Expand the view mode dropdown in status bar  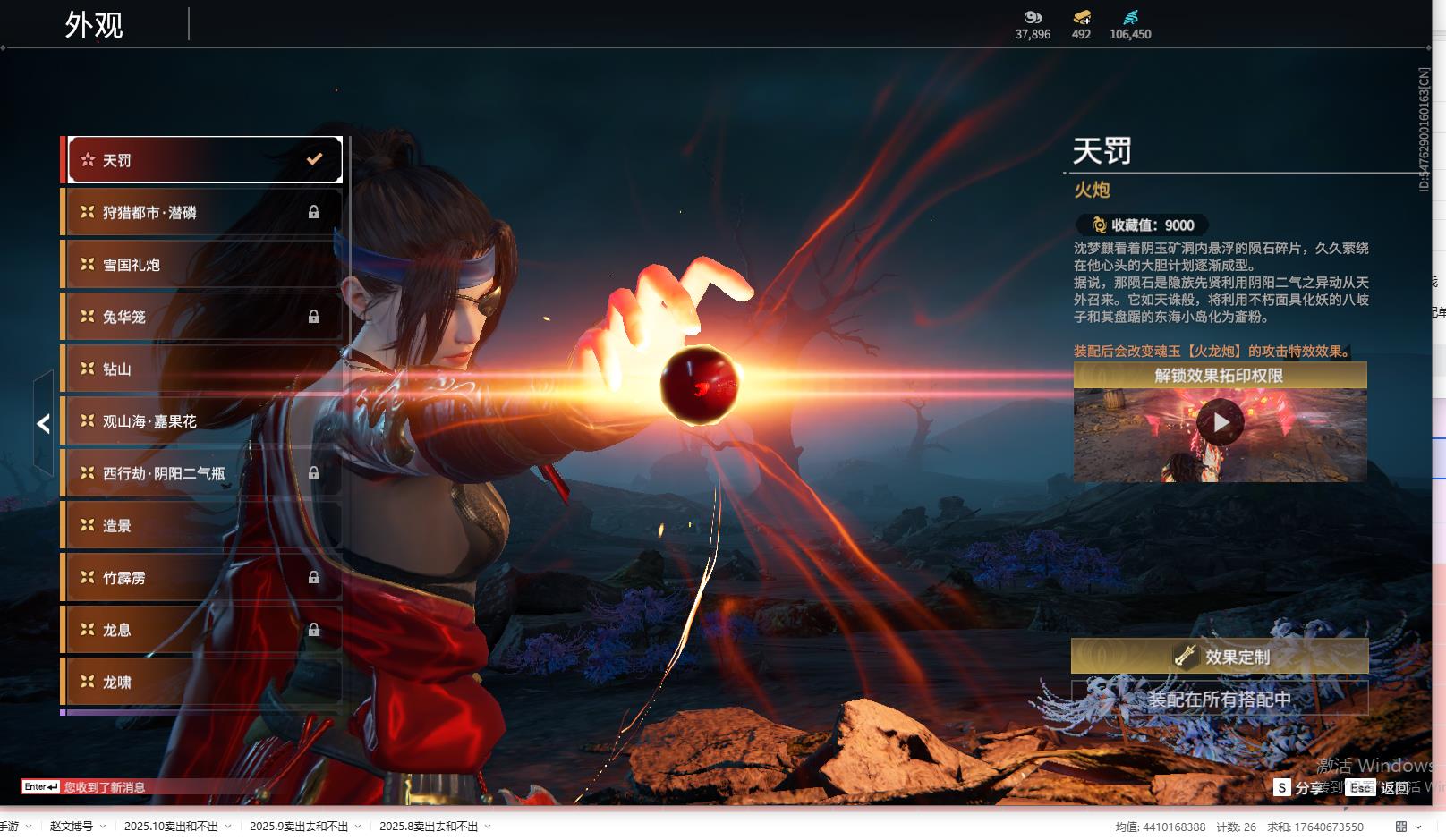click(x=1418, y=827)
